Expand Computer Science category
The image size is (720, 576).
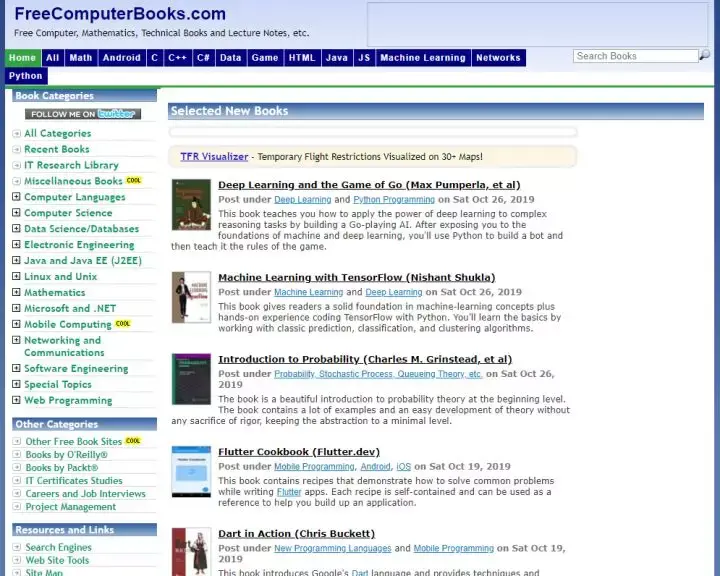16,212
